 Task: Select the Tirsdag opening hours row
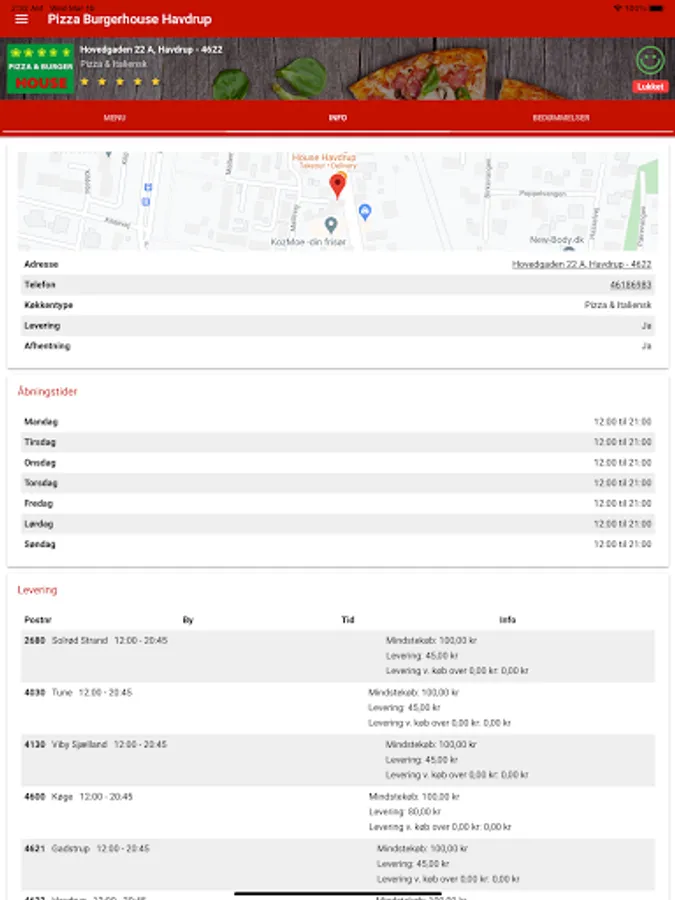click(x=338, y=442)
